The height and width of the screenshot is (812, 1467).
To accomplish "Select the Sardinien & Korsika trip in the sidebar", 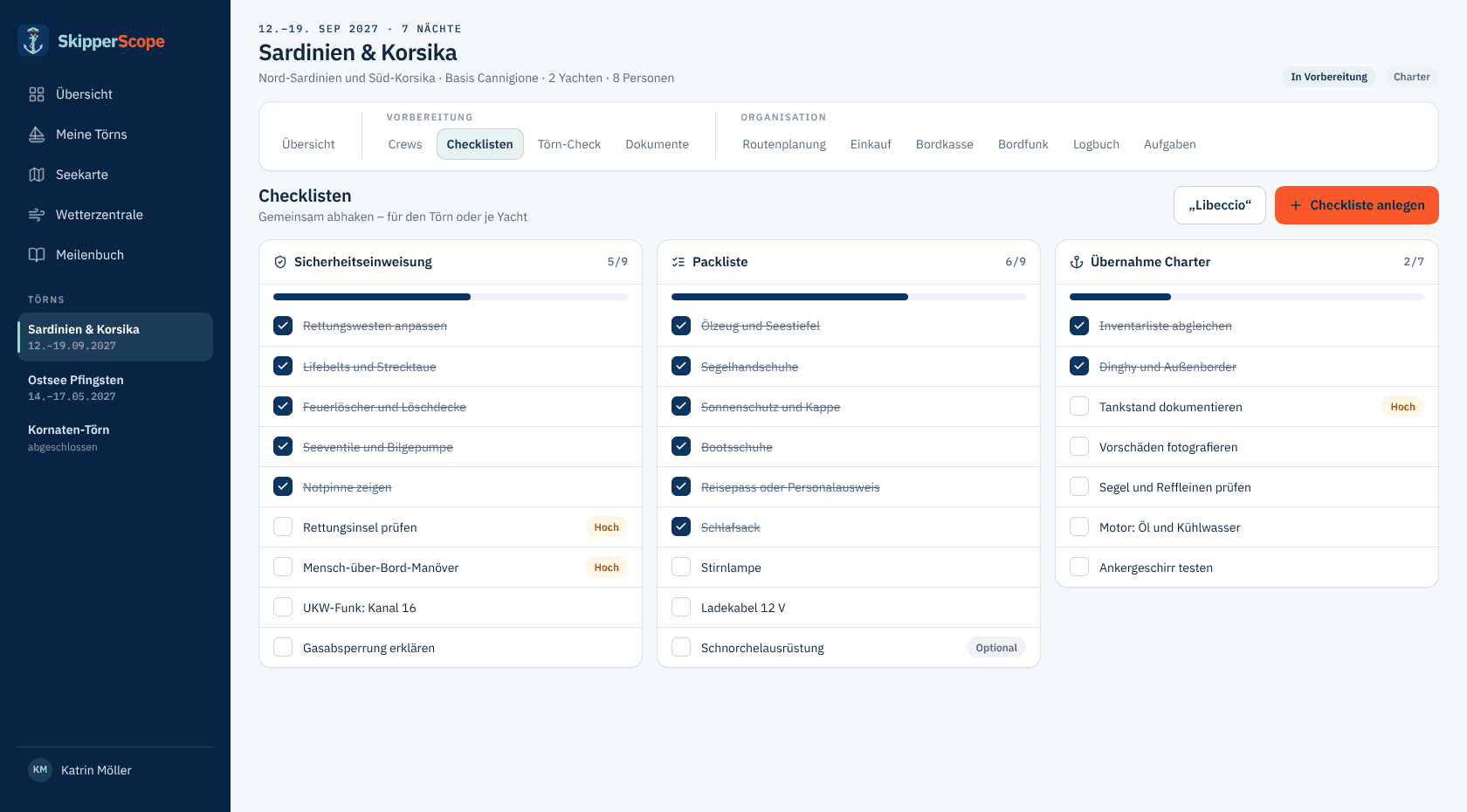I will pos(115,337).
